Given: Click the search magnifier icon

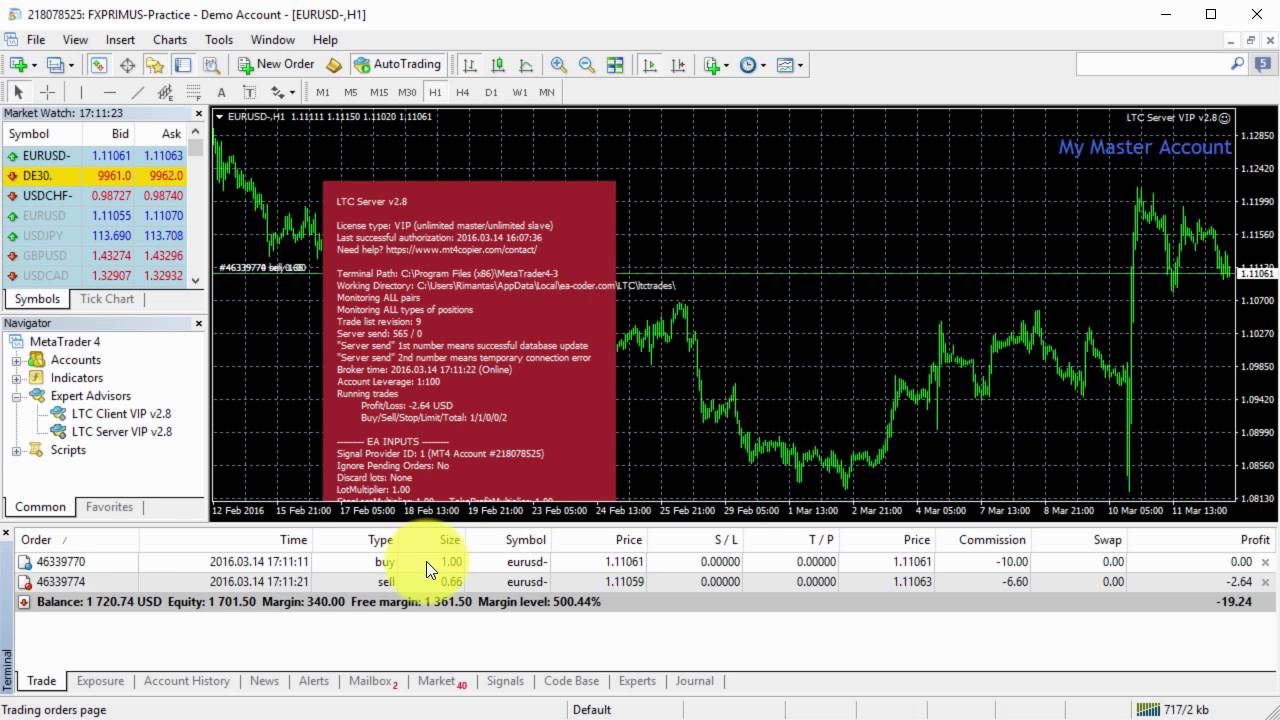Looking at the screenshot, I should point(1237,63).
